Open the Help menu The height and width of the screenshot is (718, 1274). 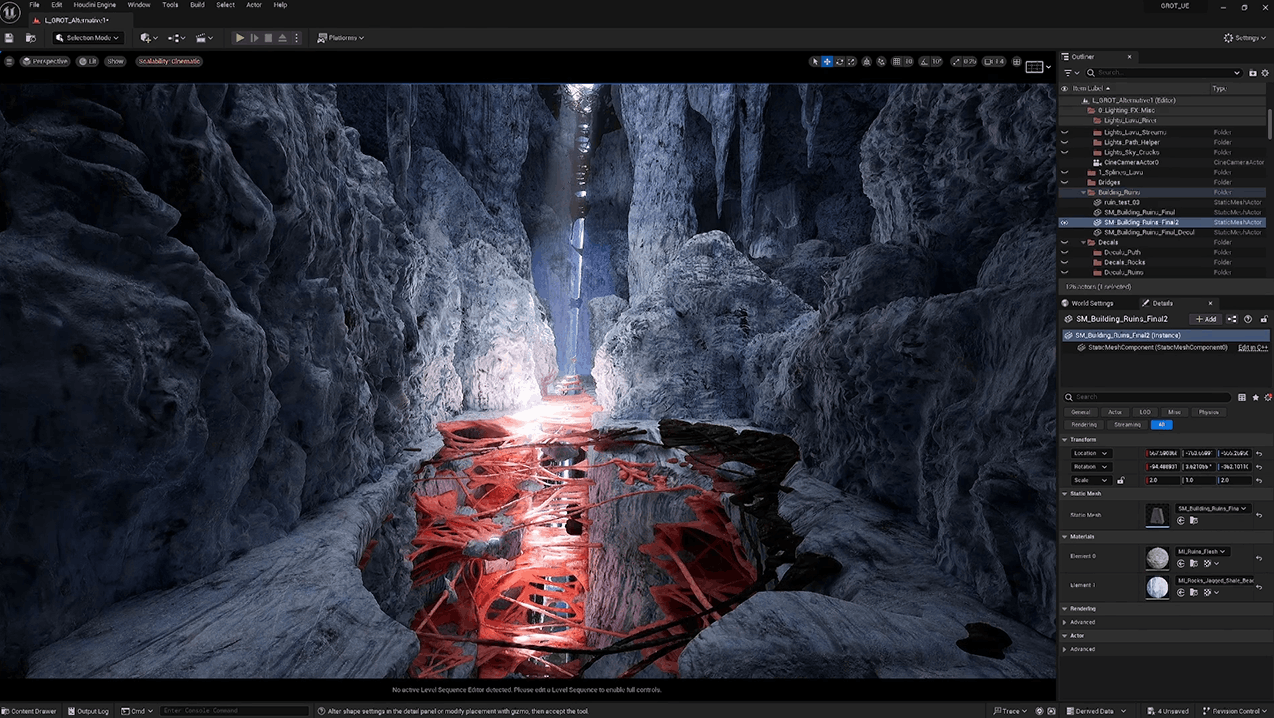[280, 5]
